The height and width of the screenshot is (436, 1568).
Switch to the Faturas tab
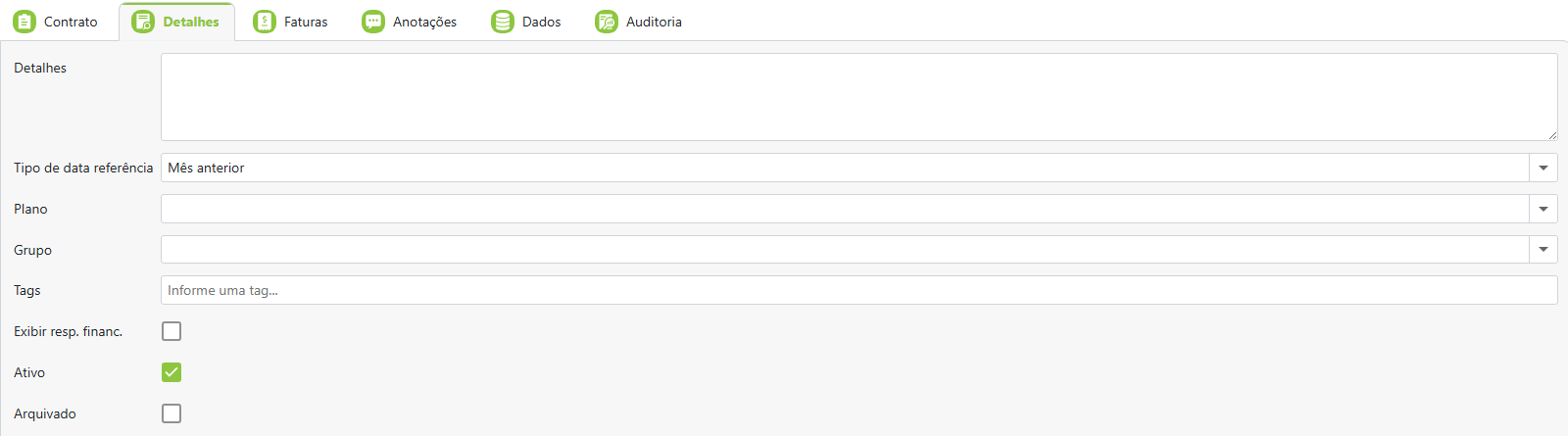[306, 22]
